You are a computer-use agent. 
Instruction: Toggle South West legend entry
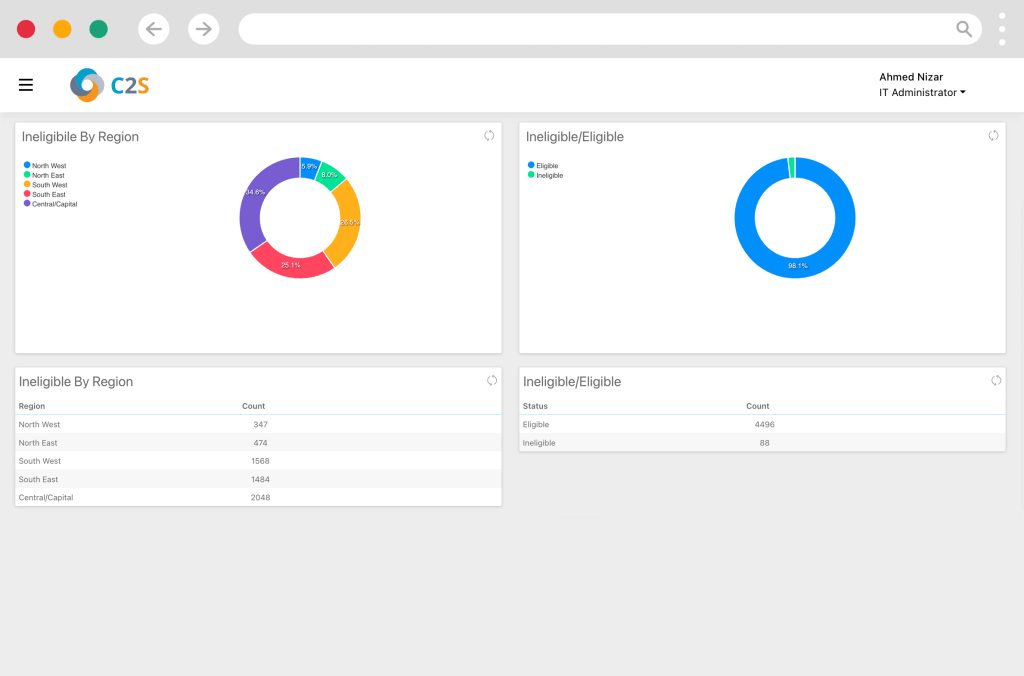[x=48, y=185]
